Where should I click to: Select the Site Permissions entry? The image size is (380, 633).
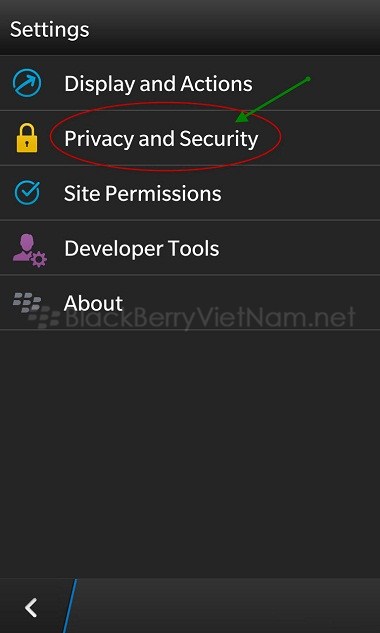click(190, 193)
